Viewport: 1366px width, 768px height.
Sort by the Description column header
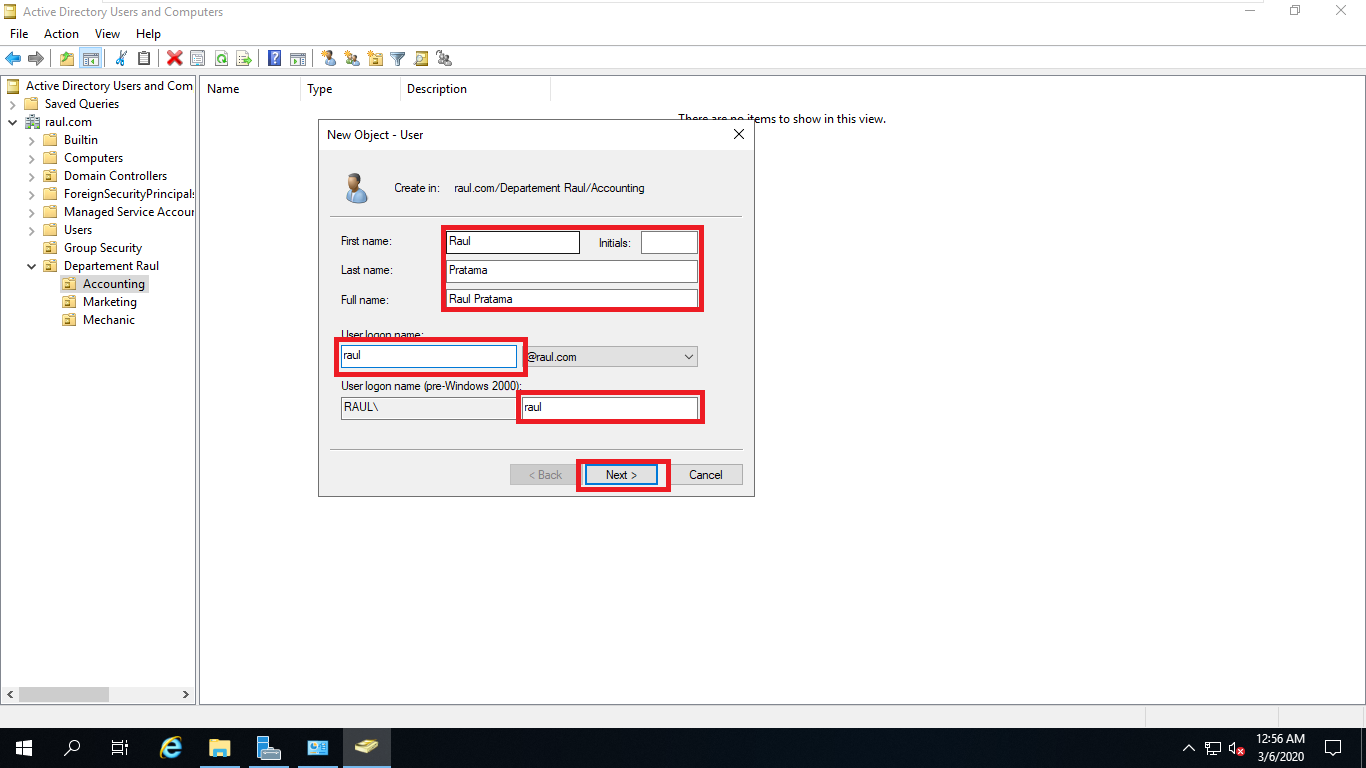tap(475, 89)
